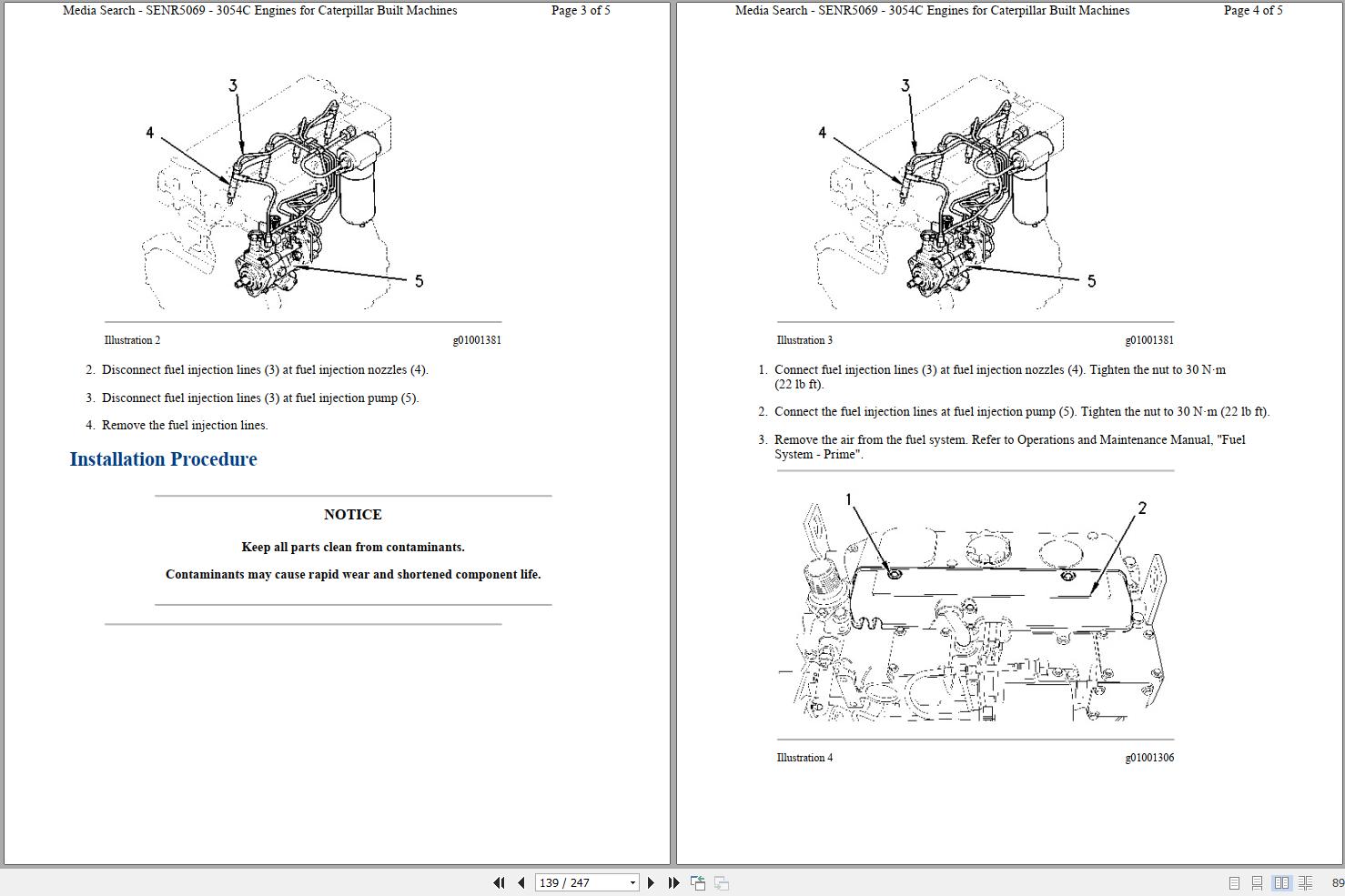Image resolution: width=1345 pixels, height=896 pixels.
Task: Toggle the two-page view mode
Action: [x=1280, y=882]
